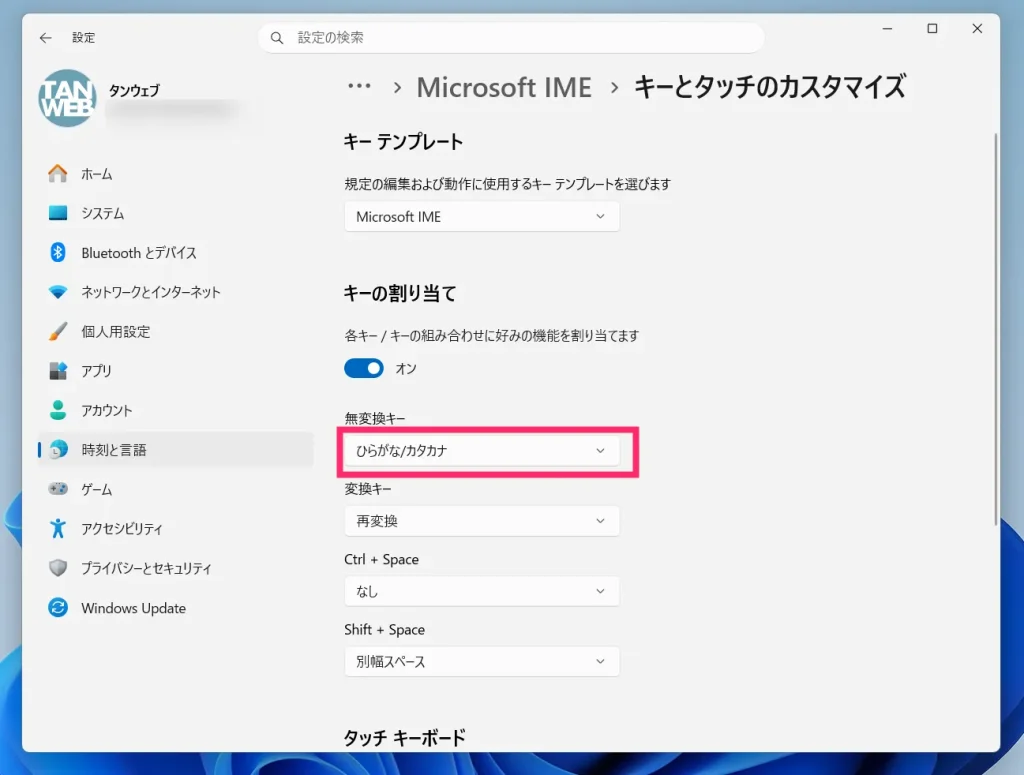Screen dimensions: 1024x775
Task: Click the ホーム house icon
Action: pyautogui.click(x=57, y=174)
